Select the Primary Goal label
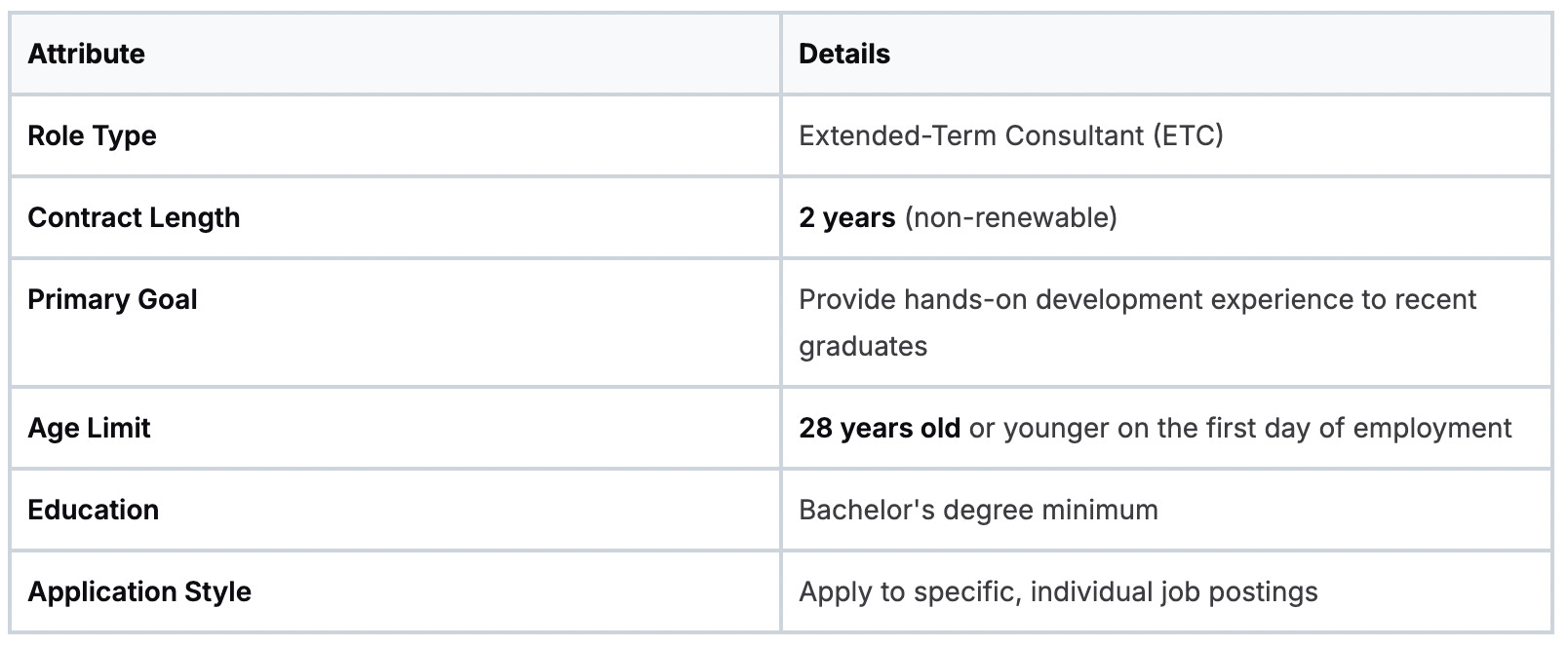The width and height of the screenshot is (1568, 647). 112,299
